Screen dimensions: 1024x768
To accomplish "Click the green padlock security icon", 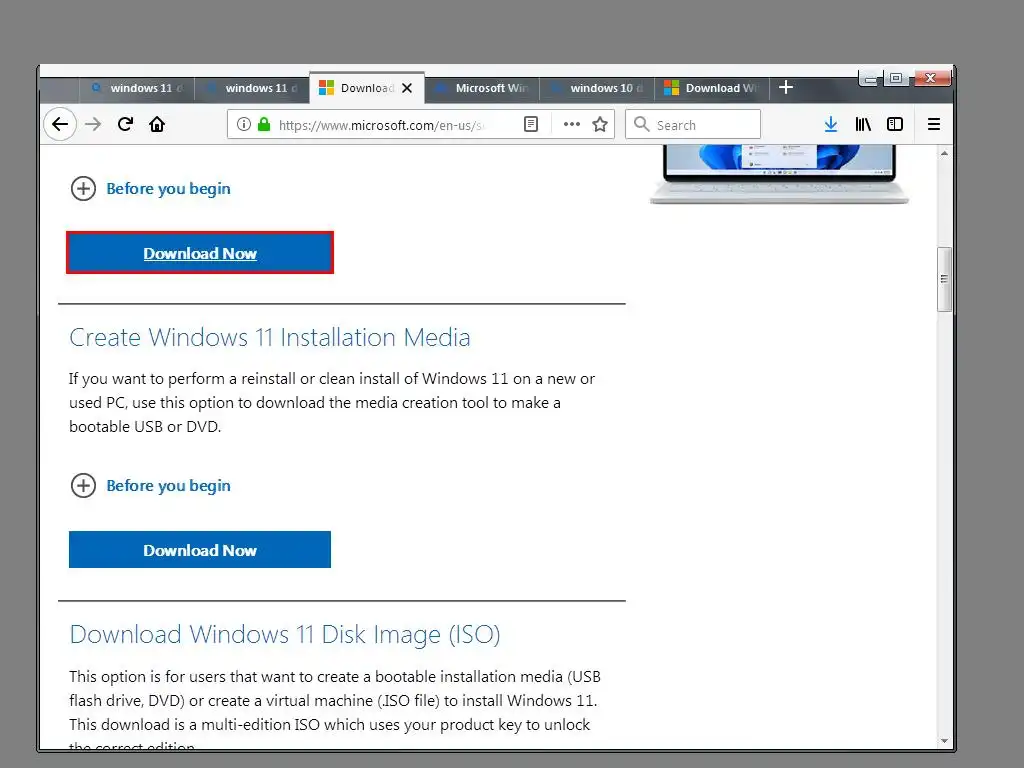I will (264, 124).
